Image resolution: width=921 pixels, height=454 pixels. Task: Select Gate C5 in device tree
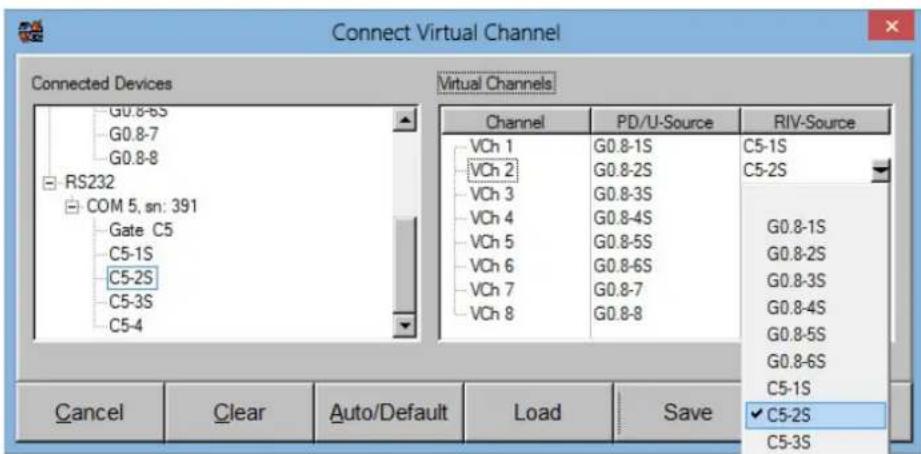(141, 230)
